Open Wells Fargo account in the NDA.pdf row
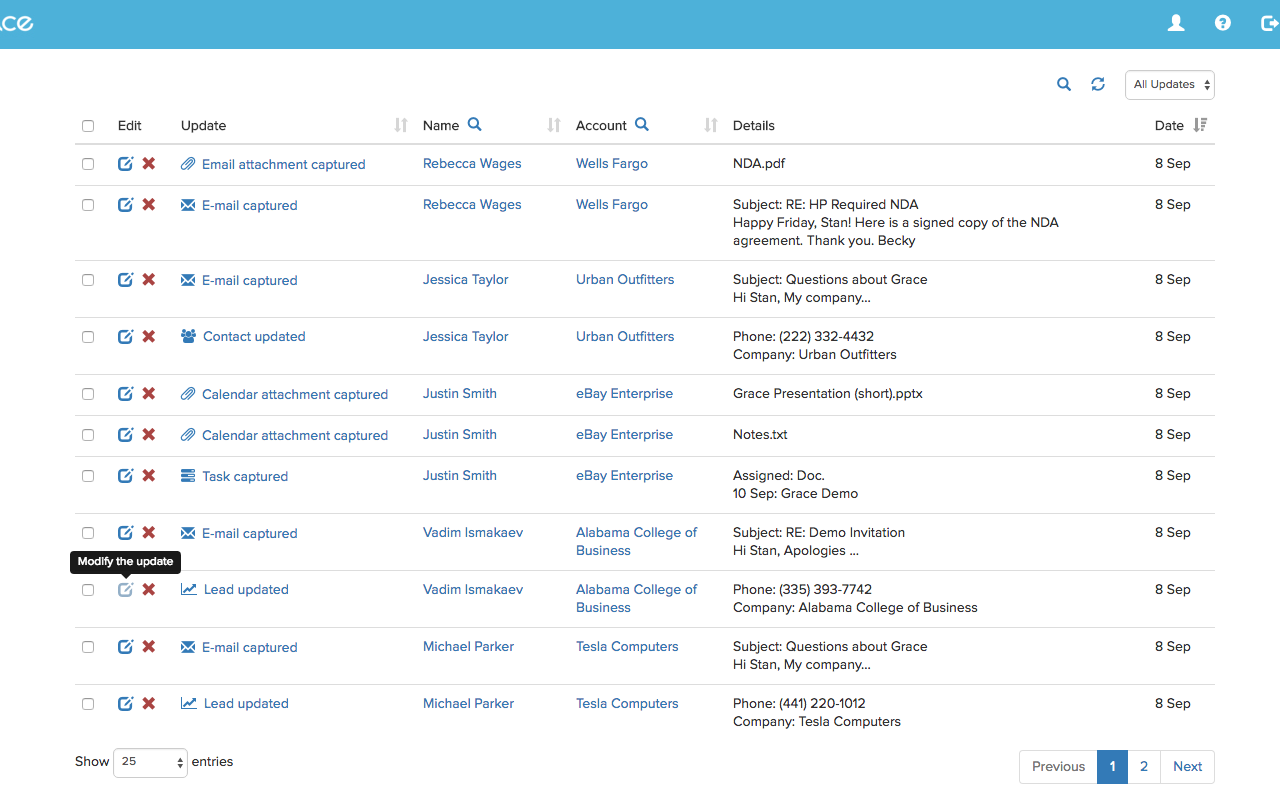Viewport: 1280px width, 800px height. (x=612, y=163)
